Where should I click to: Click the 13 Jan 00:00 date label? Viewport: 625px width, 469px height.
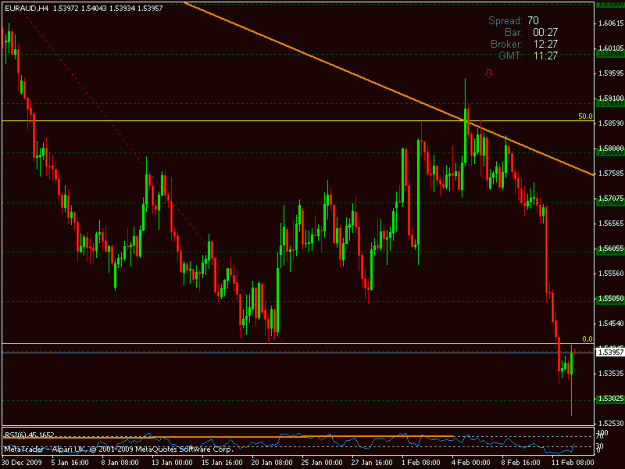pos(172,462)
